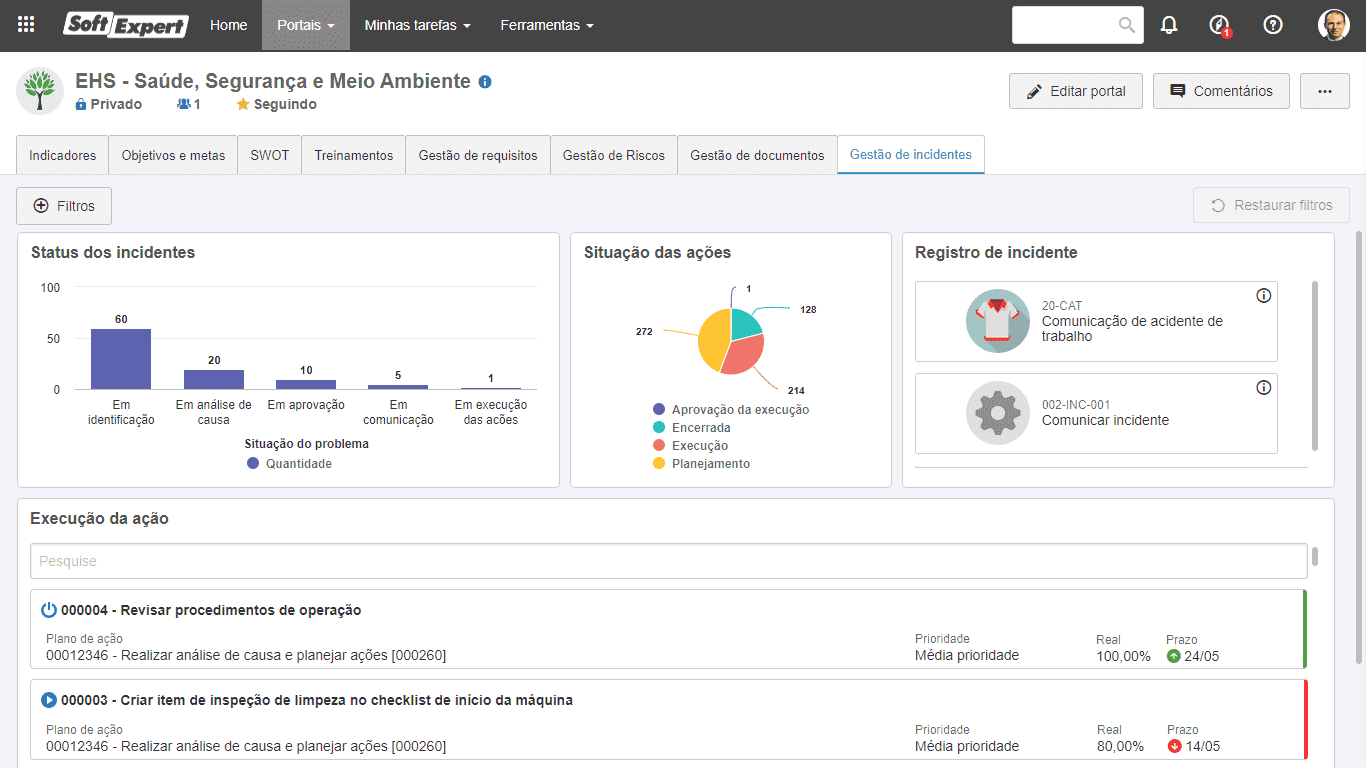Toggle Aprovação da execução legend item
The width and height of the screenshot is (1366, 768).
[731, 410]
